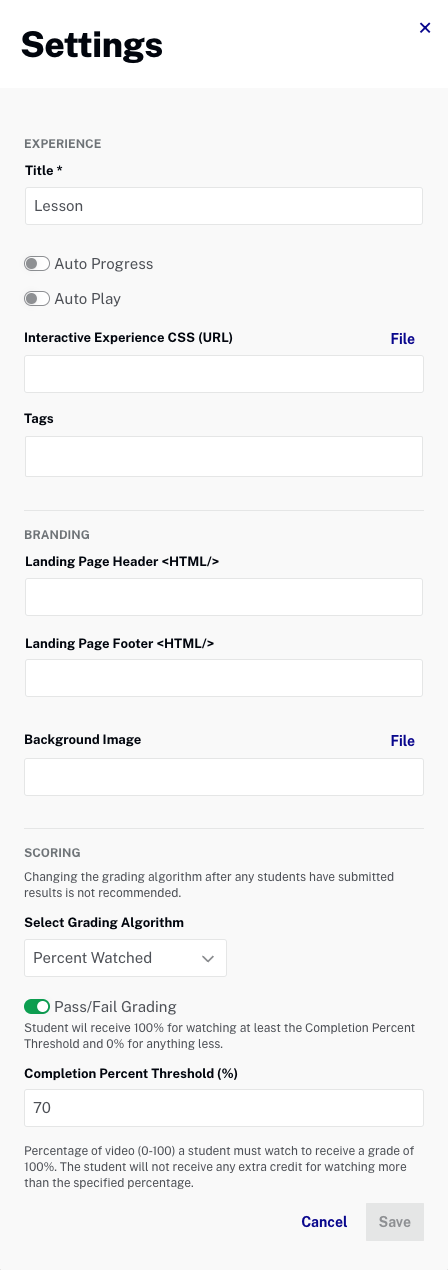
Task: Click the Cancel button
Action: click(x=324, y=1222)
